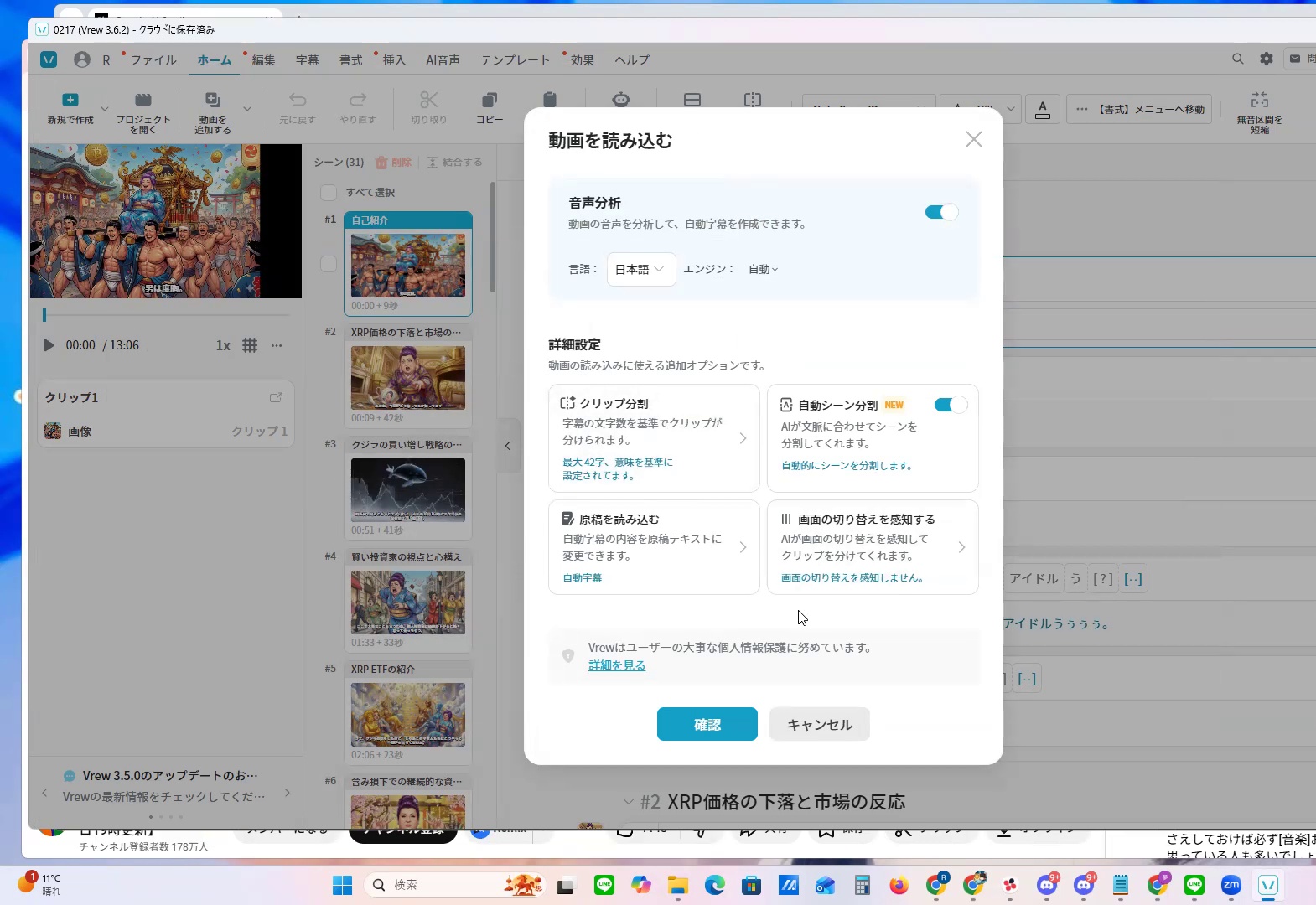Screen dimensions: 1316x905
Task: Open Calculator from the taskbar
Action: [x=863, y=885]
